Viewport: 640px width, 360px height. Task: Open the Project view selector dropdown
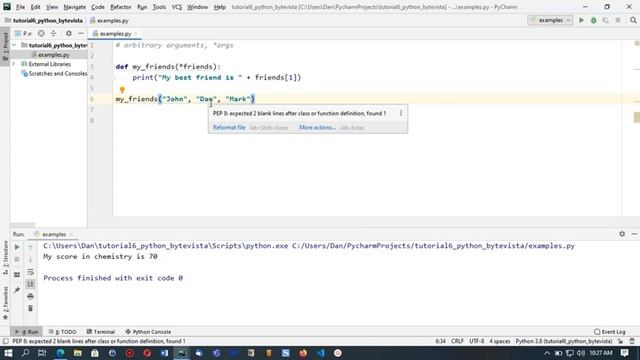click(23, 33)
